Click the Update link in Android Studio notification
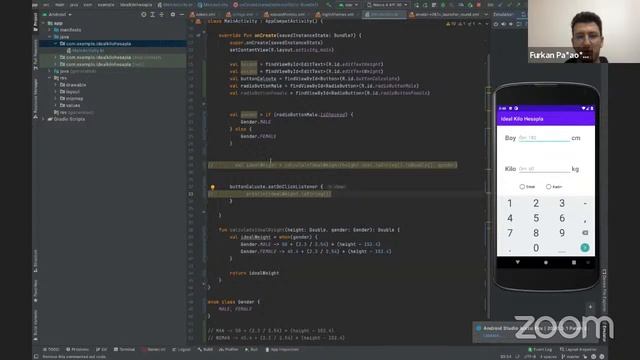The width and height of the screenshot is (640, 360). pos(491,336)
